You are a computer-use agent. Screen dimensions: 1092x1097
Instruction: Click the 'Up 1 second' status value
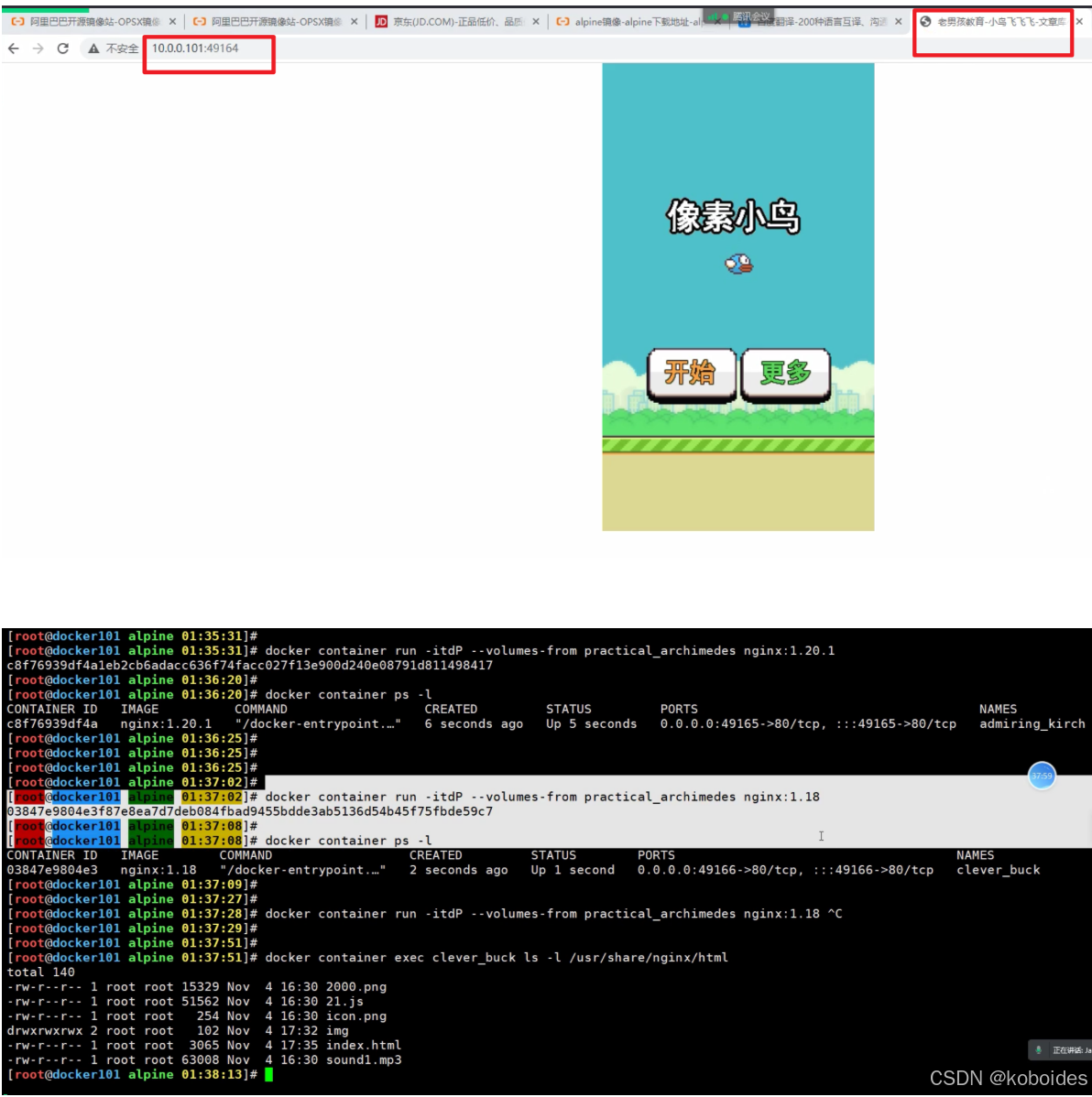[573, 870]
